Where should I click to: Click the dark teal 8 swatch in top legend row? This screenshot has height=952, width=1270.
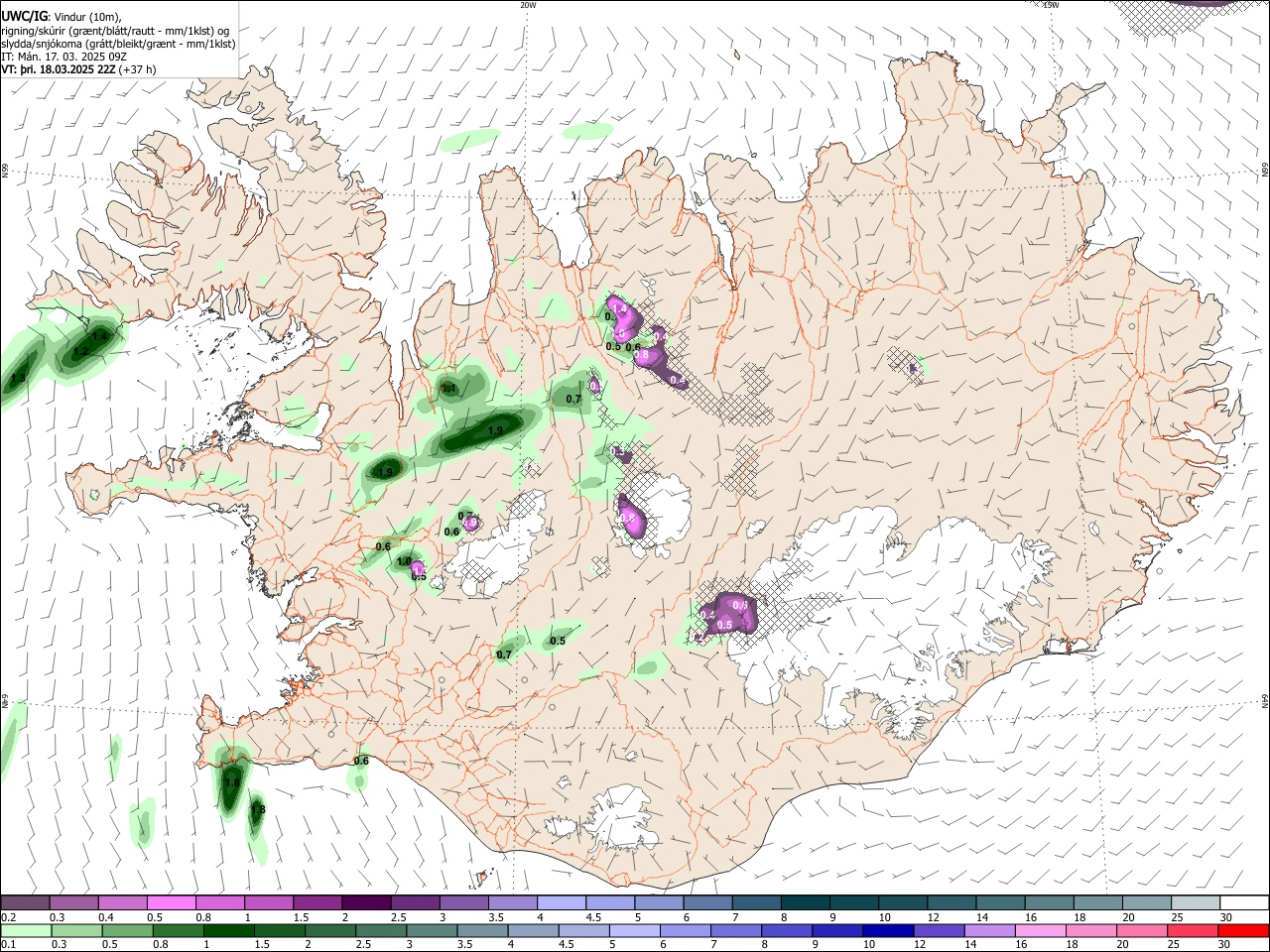[x=806, y=902]
